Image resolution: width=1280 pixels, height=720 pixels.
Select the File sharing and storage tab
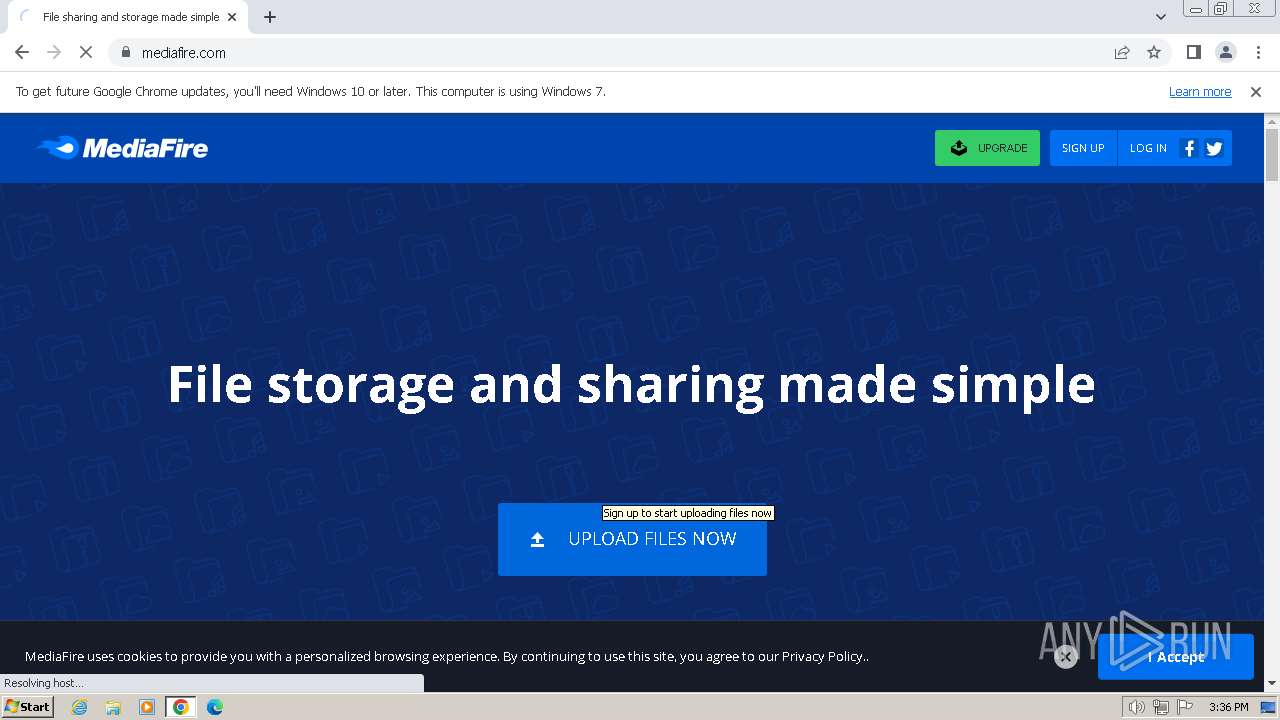pyautogui.click(x=127, y=17)
